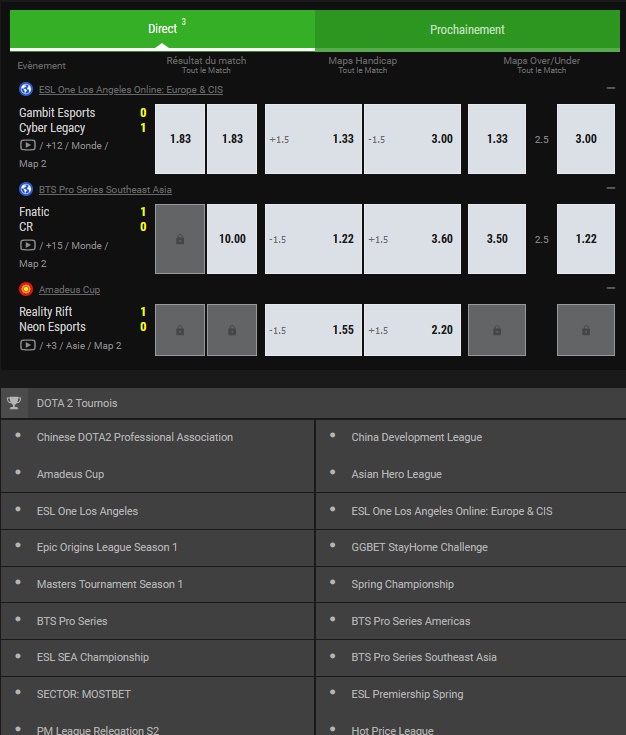626x735 pixels.
Task: Click the red Amadeus Cup tournament icon
Action: pyautogui.click(x=26, y=289)
